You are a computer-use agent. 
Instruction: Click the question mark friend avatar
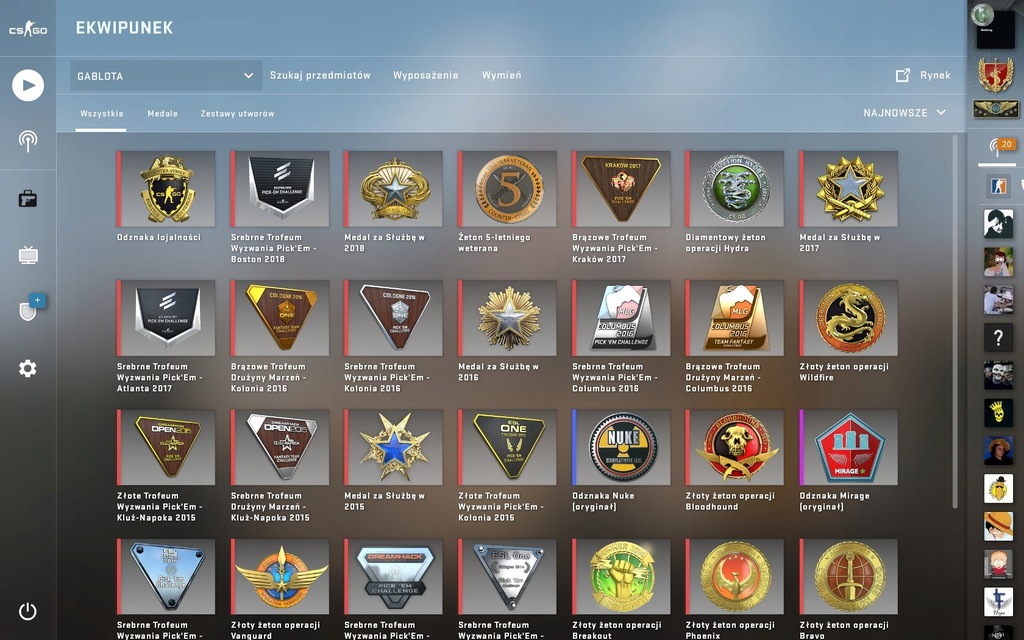pos(998,338)
